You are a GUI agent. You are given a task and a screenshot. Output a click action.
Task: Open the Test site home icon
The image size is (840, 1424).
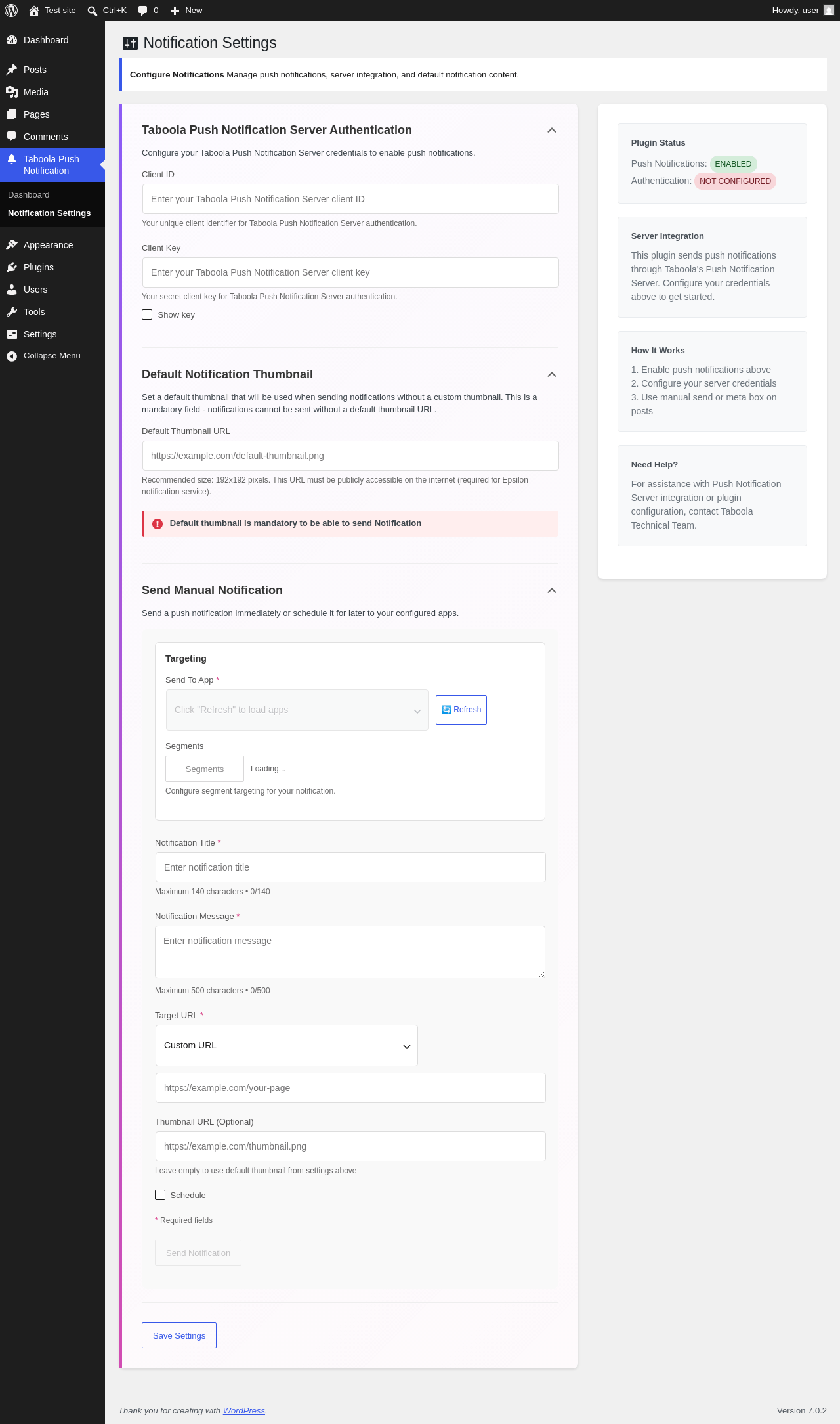pyautogui.click(x=34, y=11)
